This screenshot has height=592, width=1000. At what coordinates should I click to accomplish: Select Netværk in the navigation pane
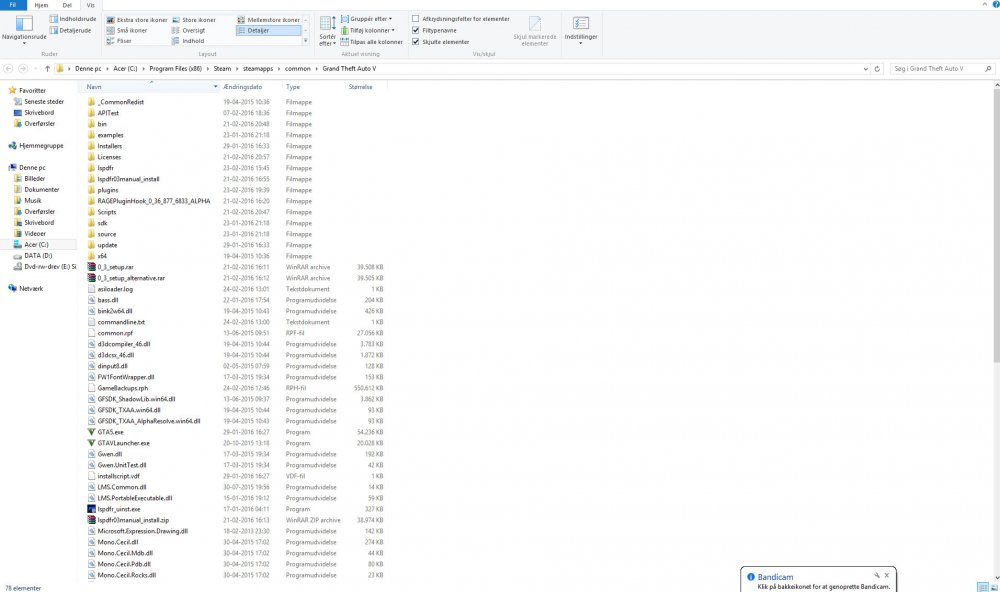pos(31,288)
